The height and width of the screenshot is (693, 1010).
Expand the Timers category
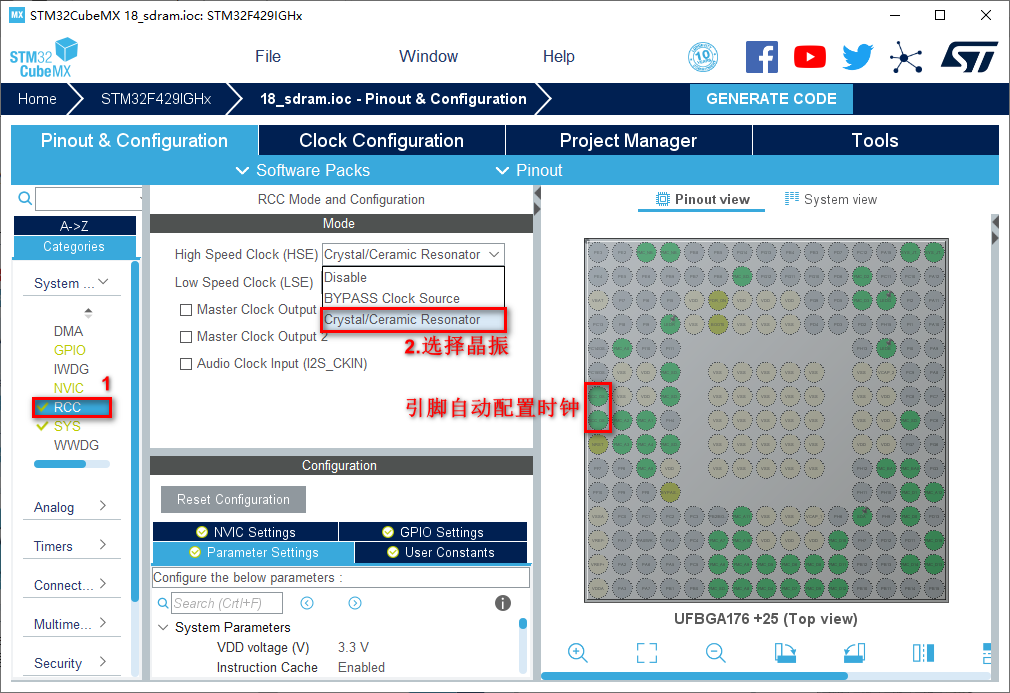click(70, 546)
